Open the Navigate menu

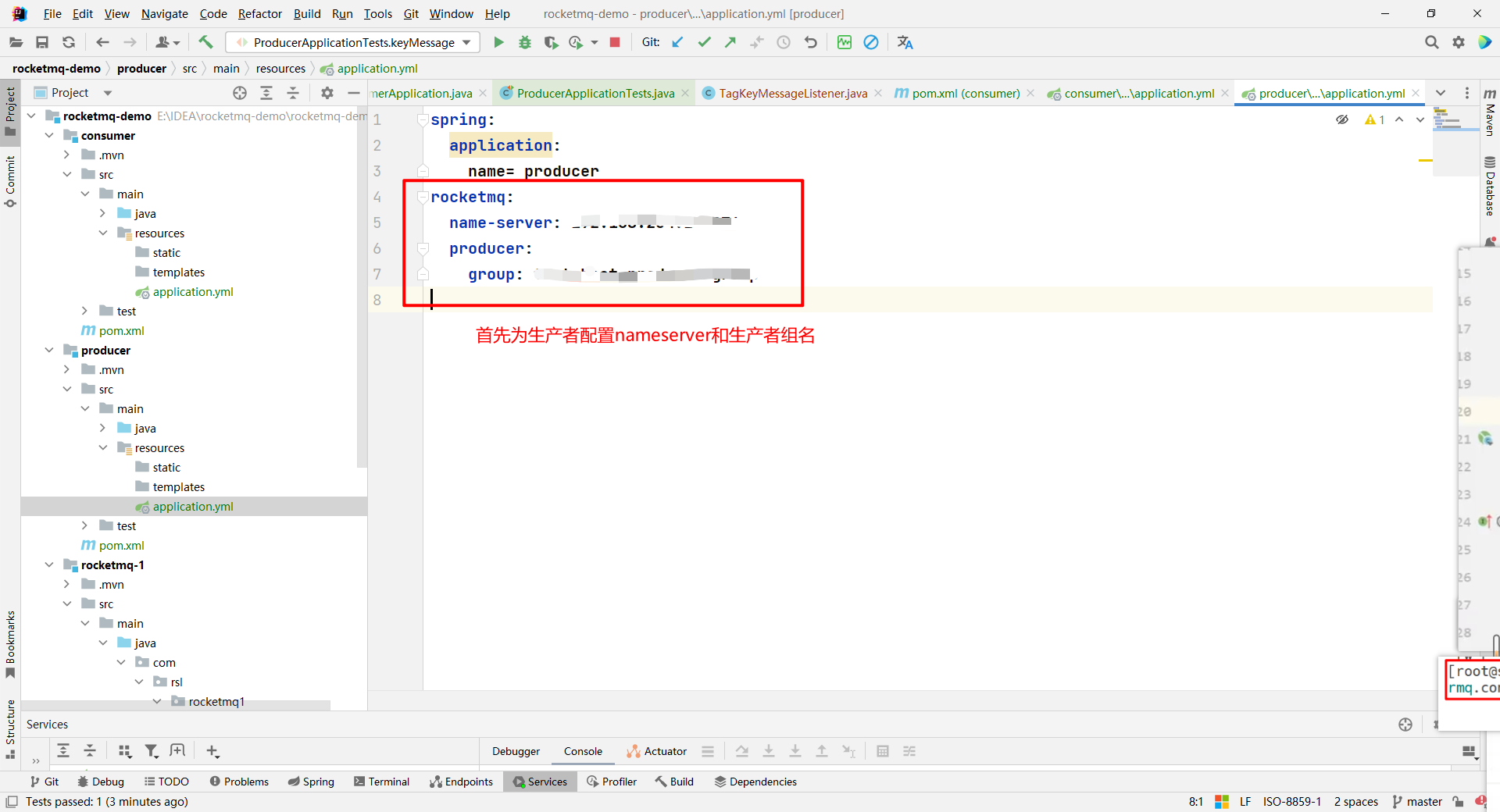165,14
